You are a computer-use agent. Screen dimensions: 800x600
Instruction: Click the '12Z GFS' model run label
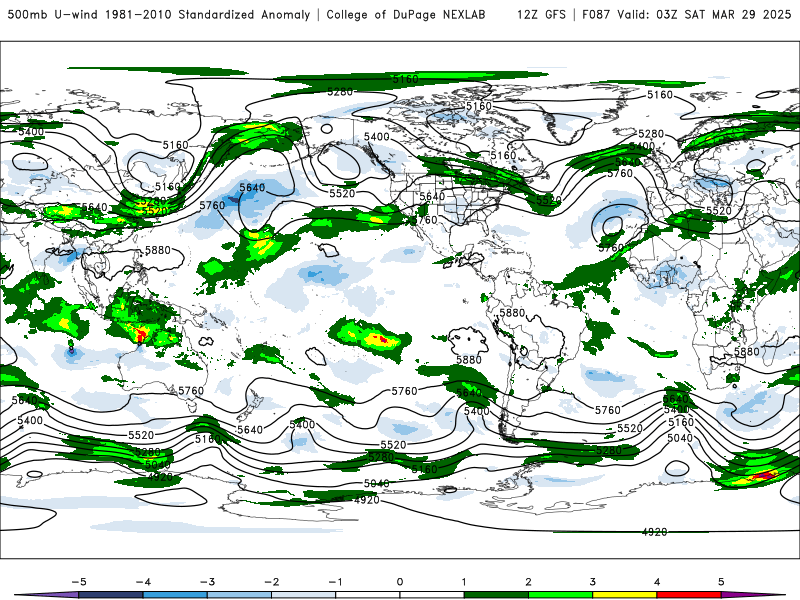541,14
